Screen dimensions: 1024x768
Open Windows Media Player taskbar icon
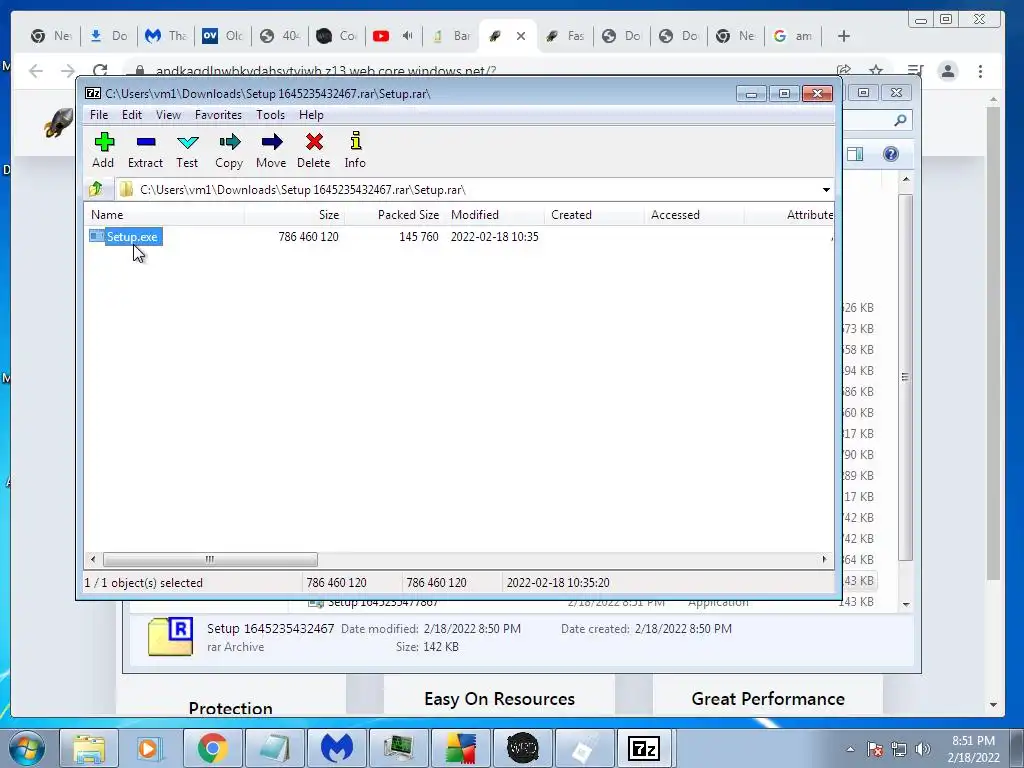tap(150, 748)
